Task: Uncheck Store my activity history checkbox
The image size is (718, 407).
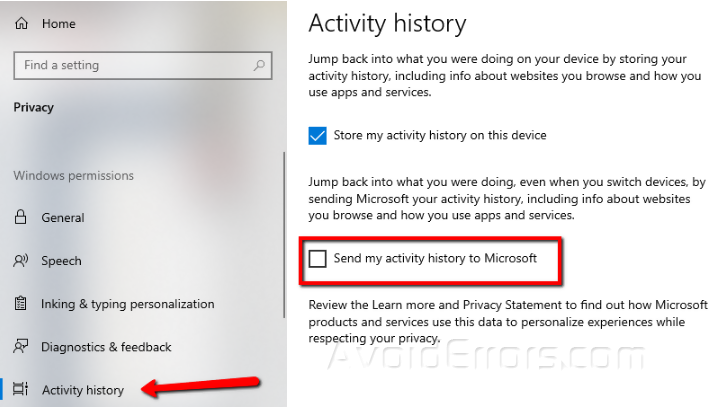Action: tap(318, 136)
